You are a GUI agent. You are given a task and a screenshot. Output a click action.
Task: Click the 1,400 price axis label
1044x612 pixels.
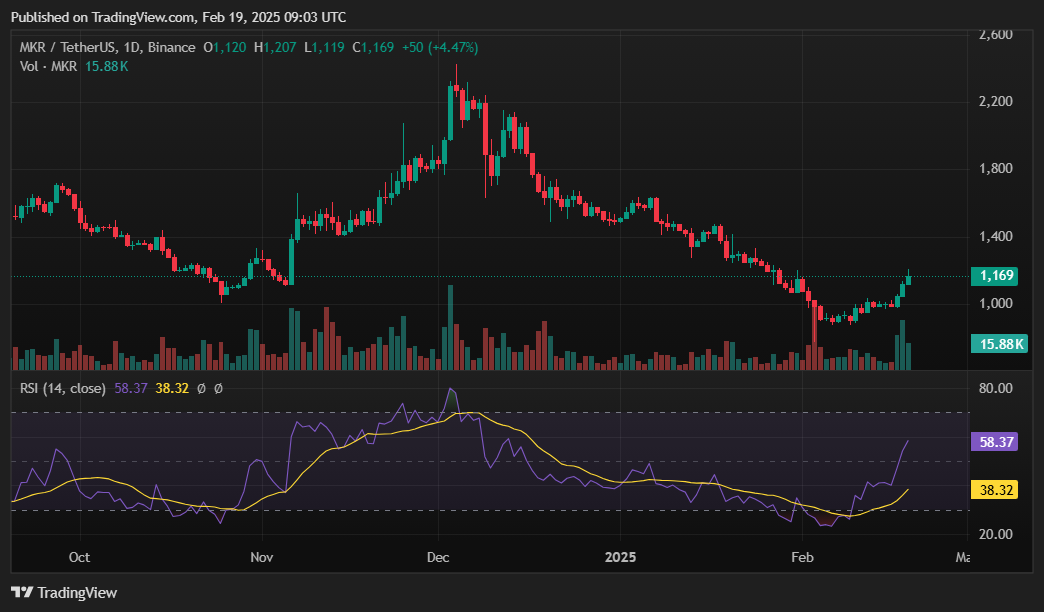[x=995, y=236]
